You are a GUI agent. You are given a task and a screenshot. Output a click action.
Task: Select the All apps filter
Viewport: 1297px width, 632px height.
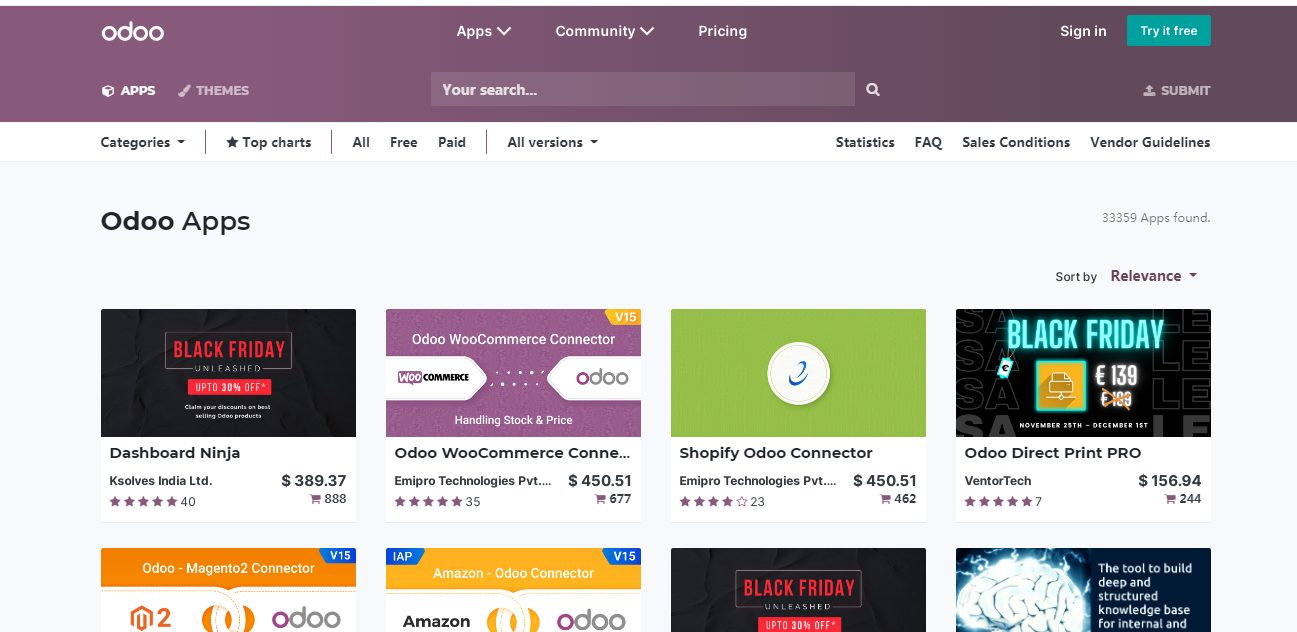tap(361, 142)
